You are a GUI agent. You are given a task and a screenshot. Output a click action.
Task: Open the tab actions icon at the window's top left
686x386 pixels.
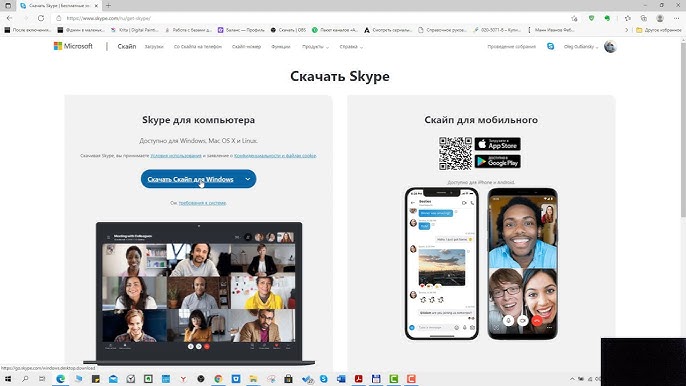point(8,6)
